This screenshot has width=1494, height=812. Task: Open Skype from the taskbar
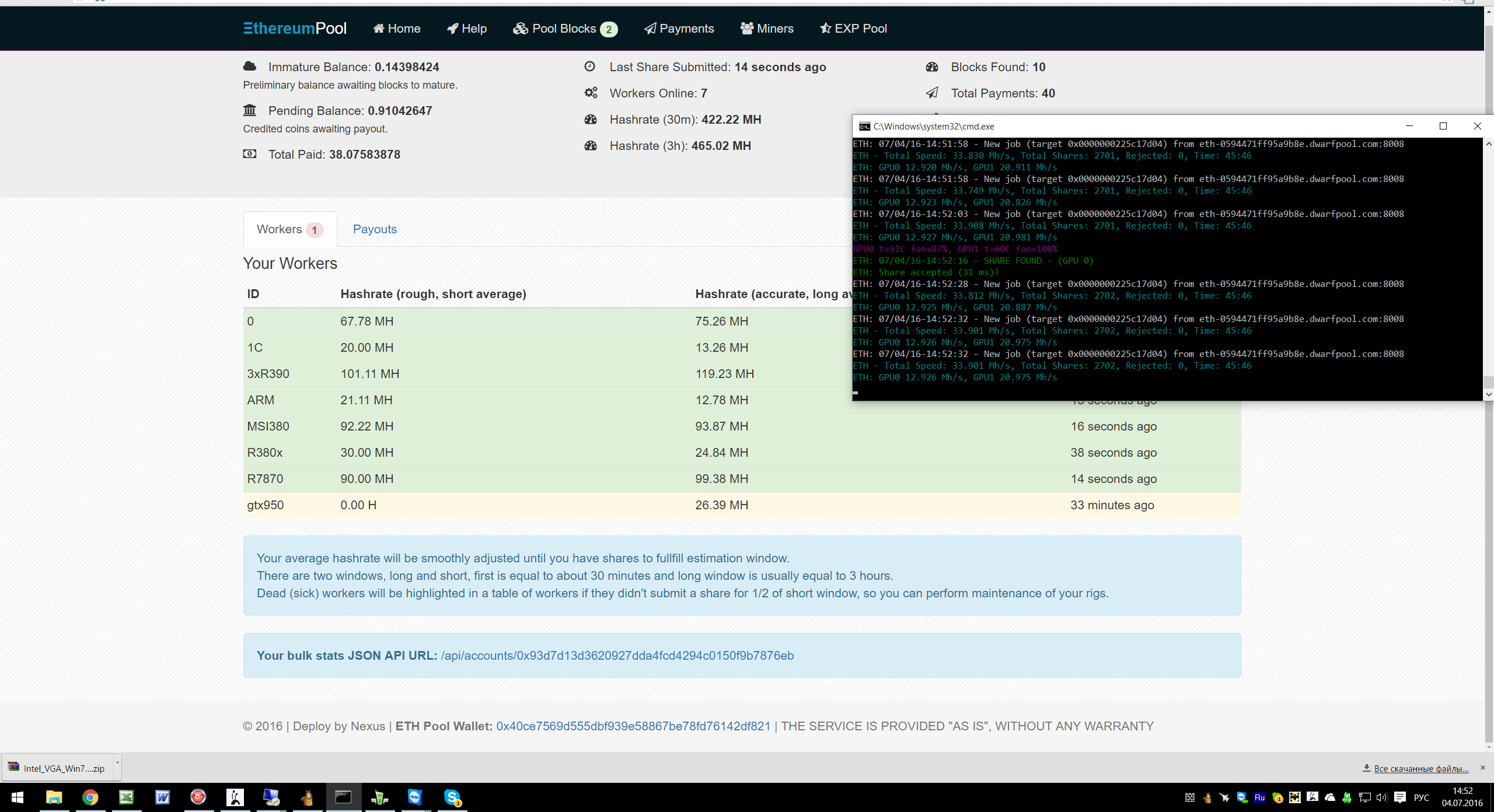tap(452, 797)
